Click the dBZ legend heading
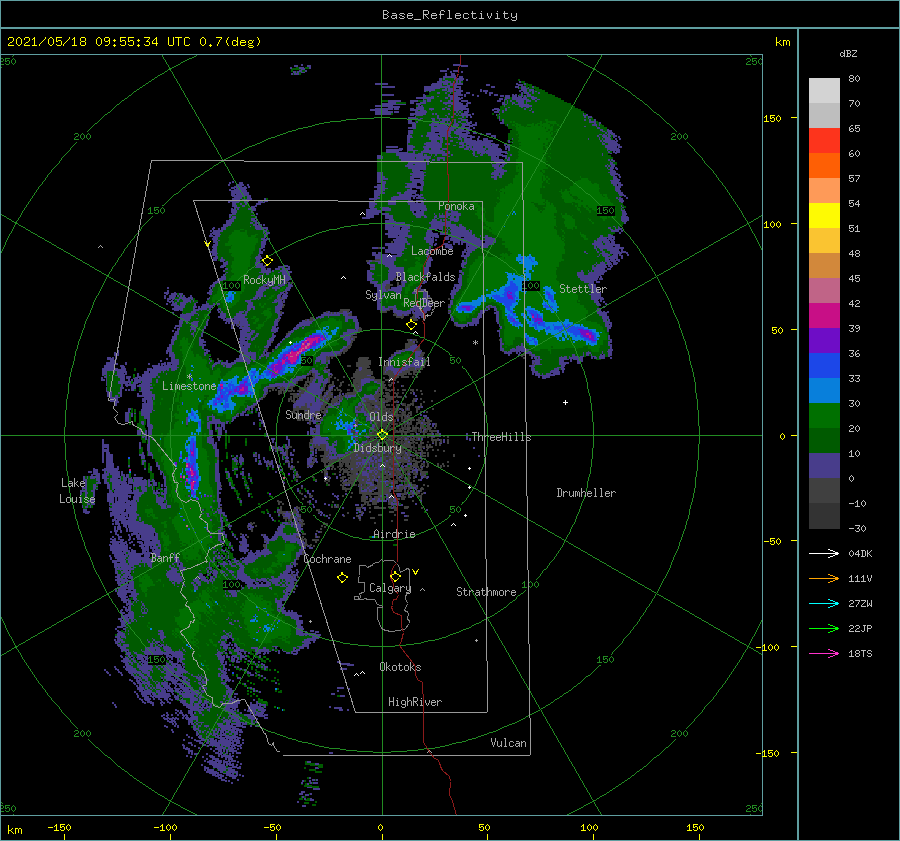 848,54
